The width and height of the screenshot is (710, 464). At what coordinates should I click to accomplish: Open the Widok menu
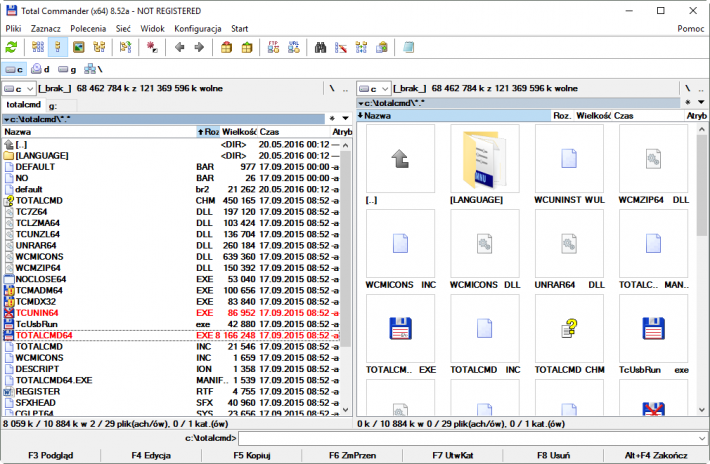152,29
